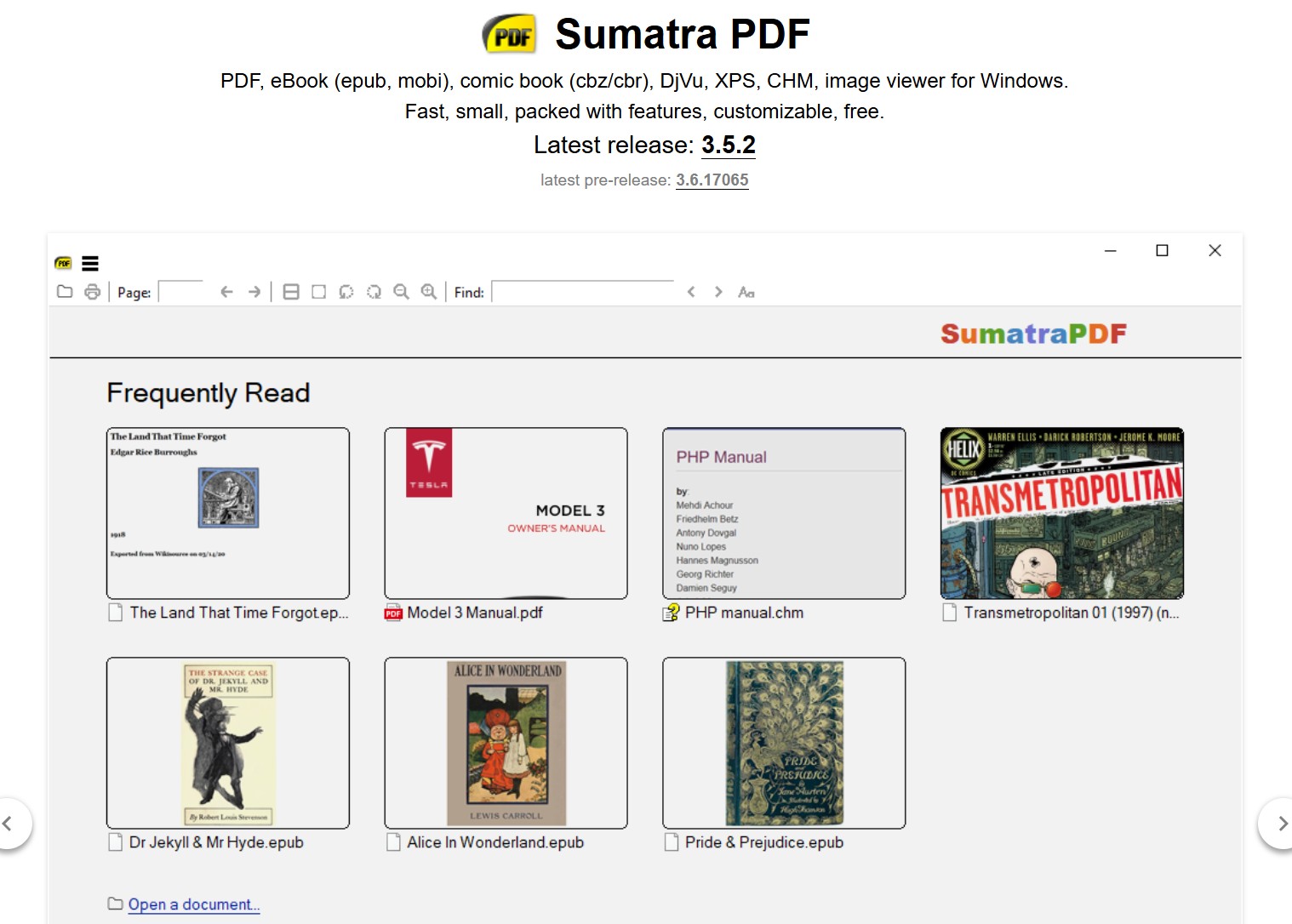The height and width of the screenshot is (924, 1292).
Task: Click the Zoom out magnifier icon
Action: 401,292
